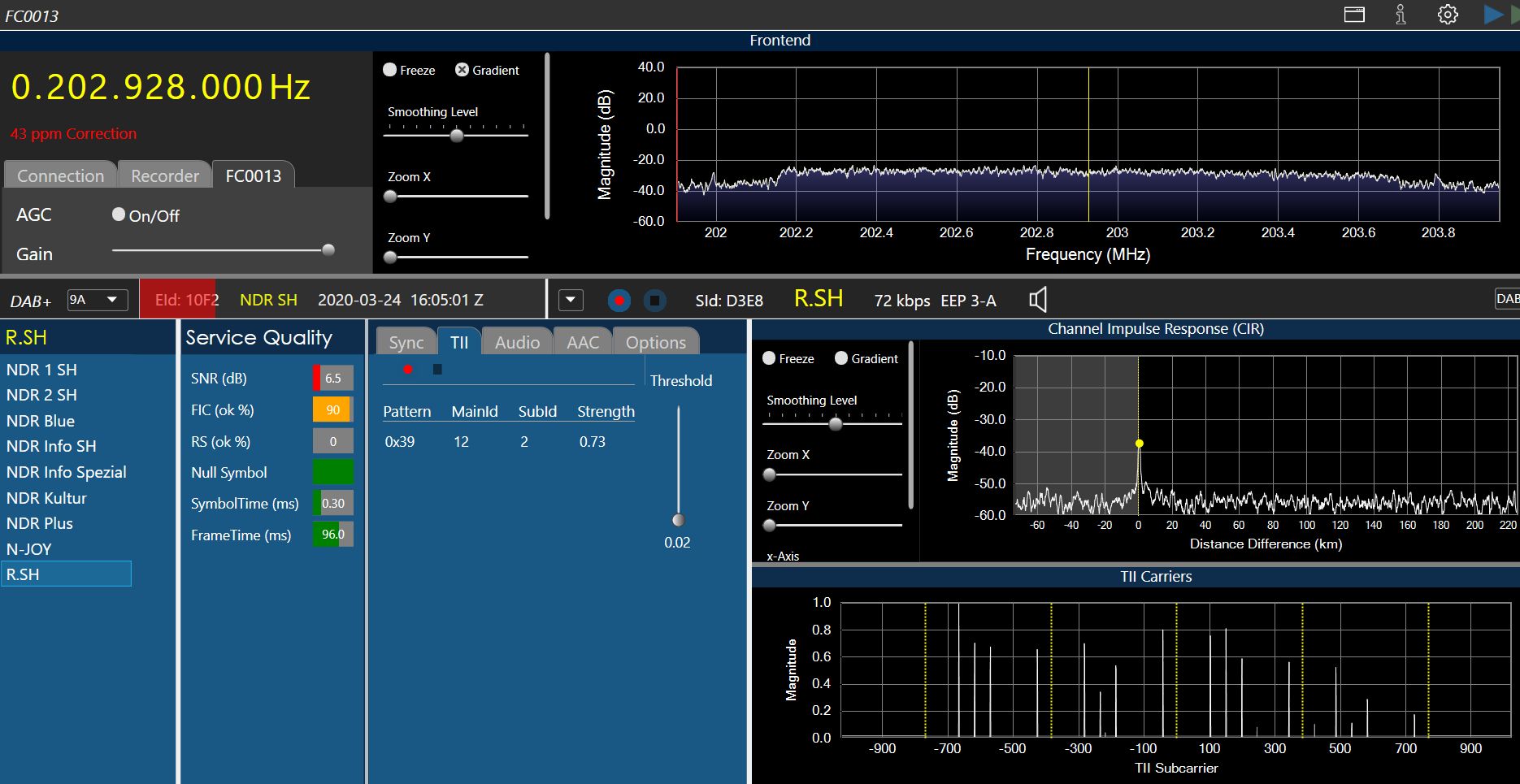Start audio recording with red record button
Image resolution: width=1520 pixels, height=784 pixels.
point(619,301)
